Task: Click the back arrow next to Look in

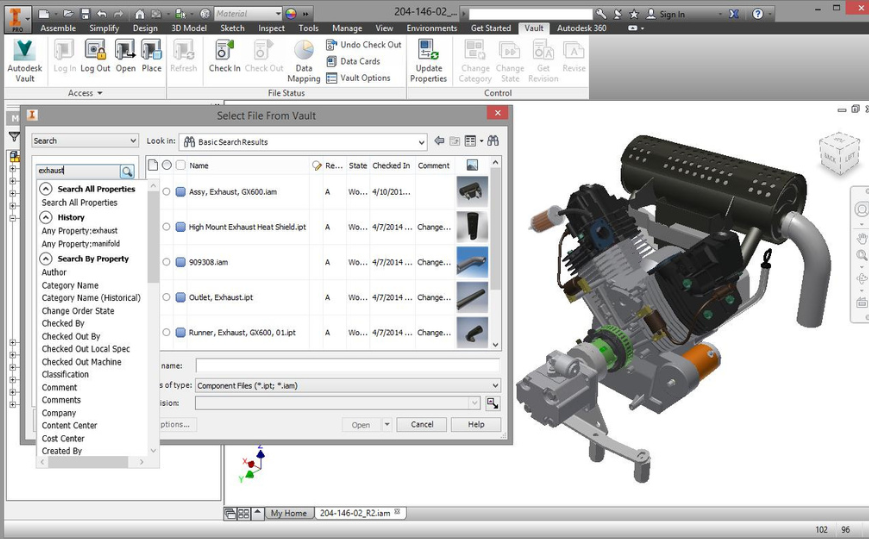Action: coord(439,141)
